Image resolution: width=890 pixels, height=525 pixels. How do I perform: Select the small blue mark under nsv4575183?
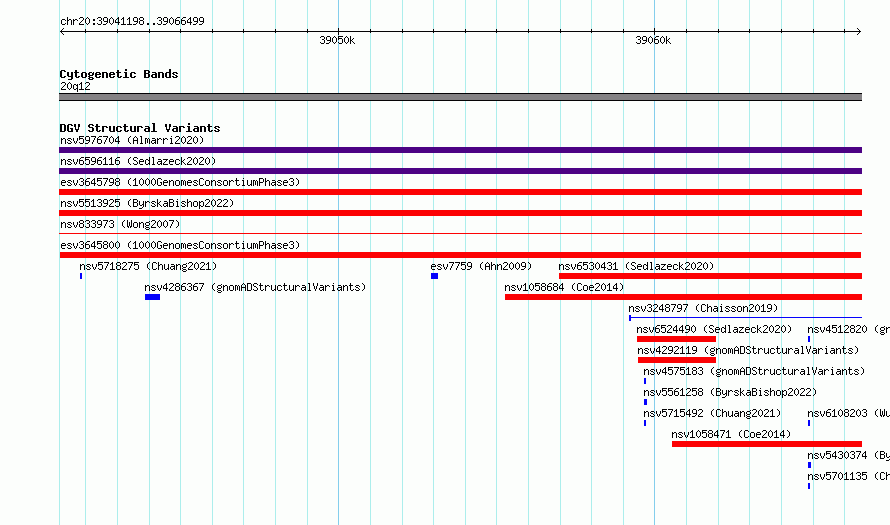point(645,381)
